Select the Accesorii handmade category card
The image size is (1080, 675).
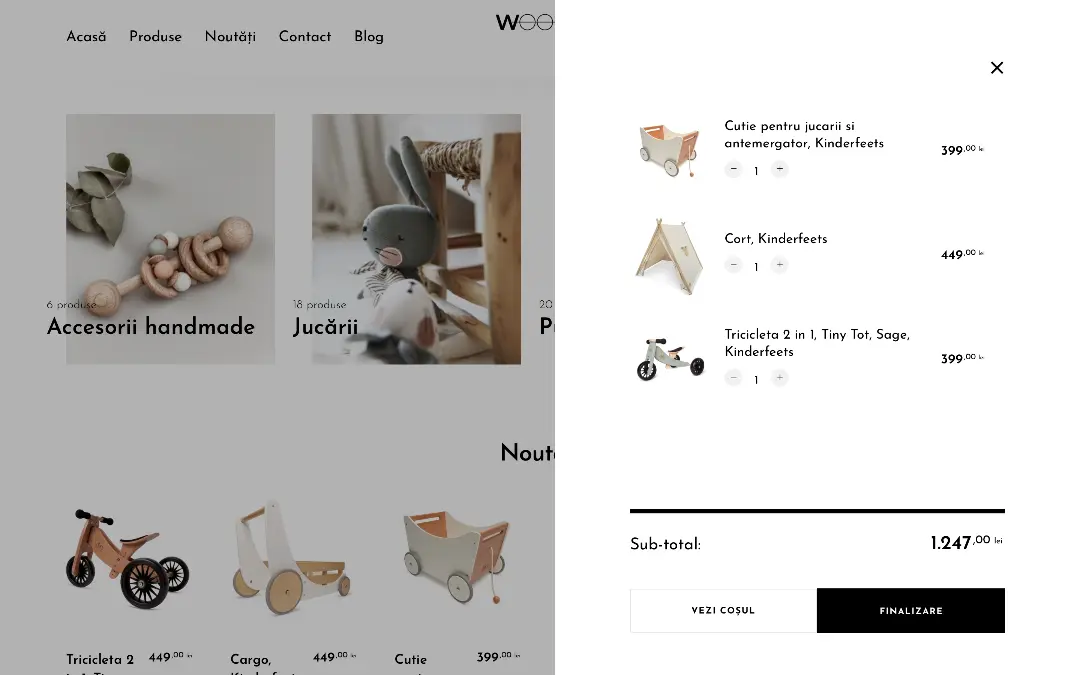pos(170,239)
